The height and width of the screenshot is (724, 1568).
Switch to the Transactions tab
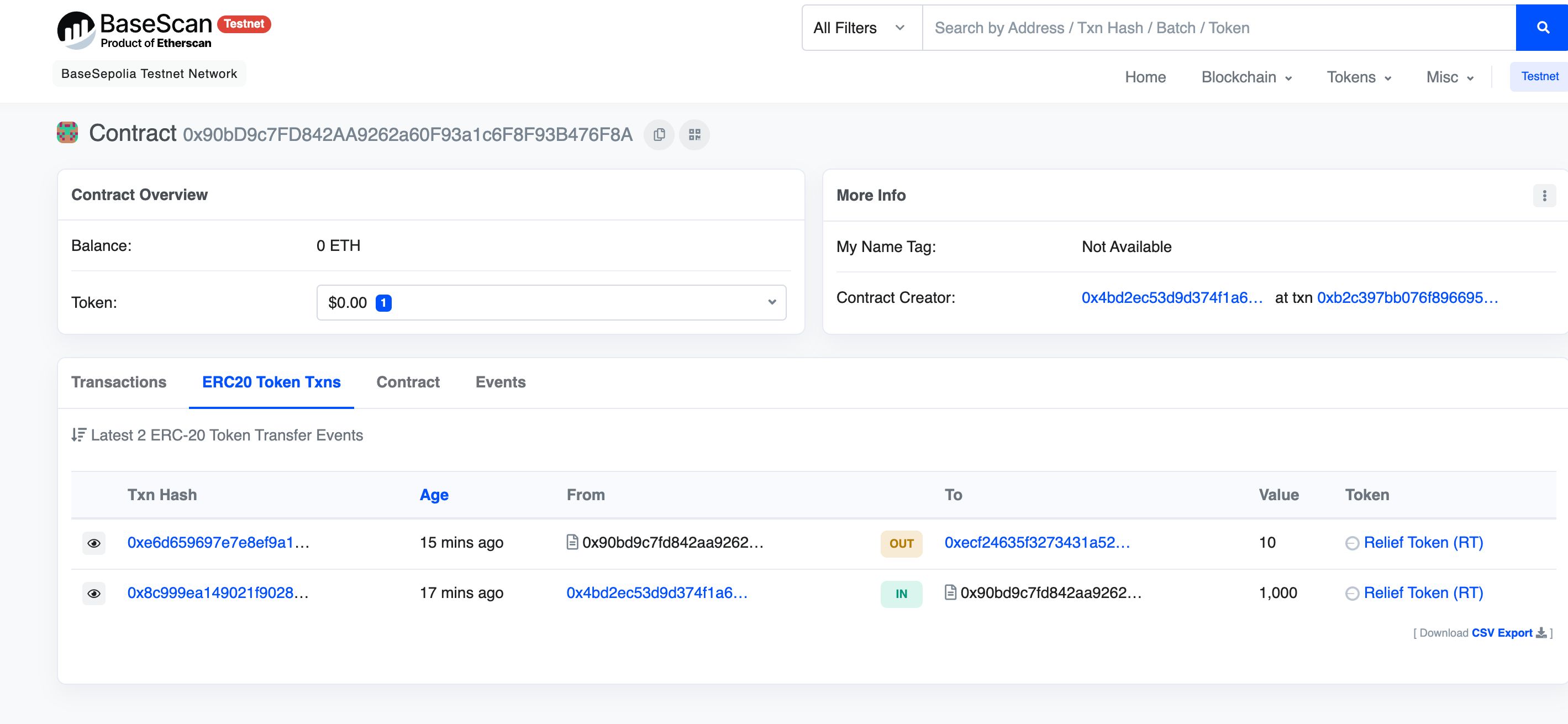[x=119, y=382]
